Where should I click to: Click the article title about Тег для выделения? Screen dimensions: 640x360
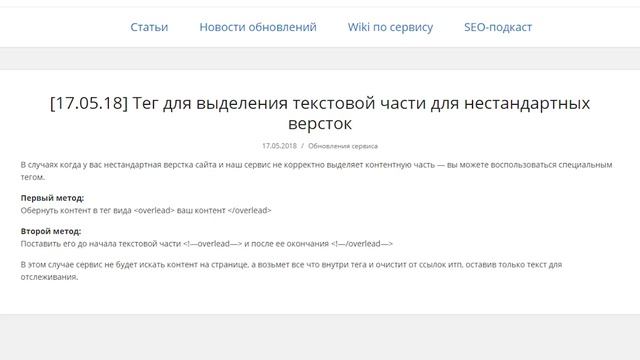click(320, 113)
